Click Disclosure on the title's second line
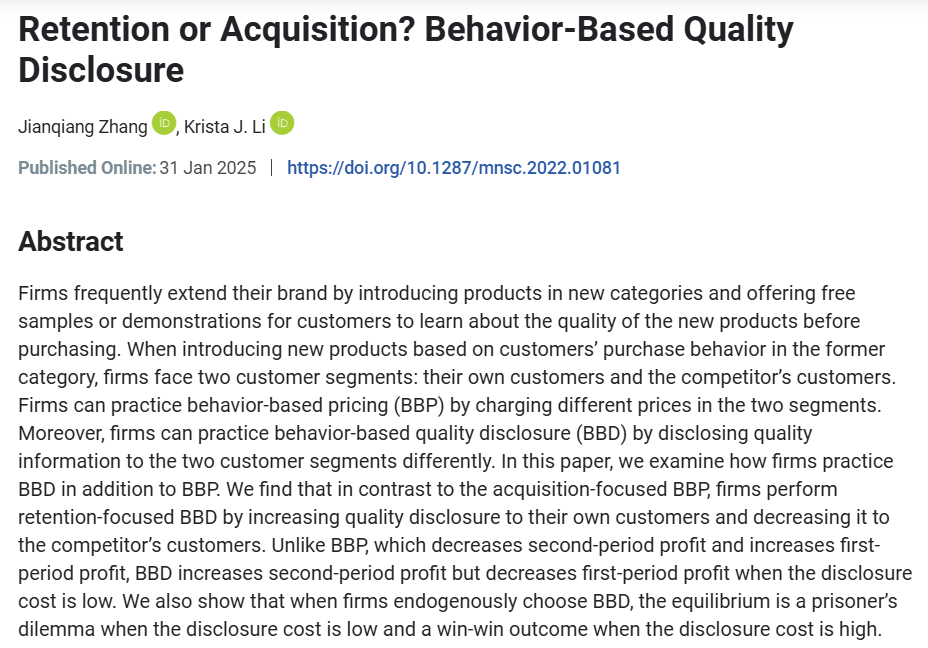928x648 pixels. pyautogui.click(x=101, y=70)
